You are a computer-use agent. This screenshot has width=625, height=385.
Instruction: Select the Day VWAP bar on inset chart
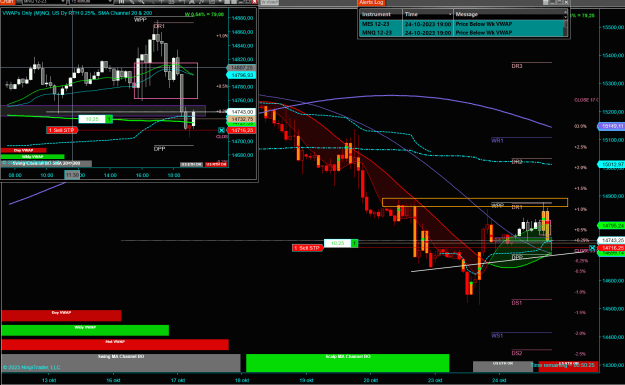point(24,150)
